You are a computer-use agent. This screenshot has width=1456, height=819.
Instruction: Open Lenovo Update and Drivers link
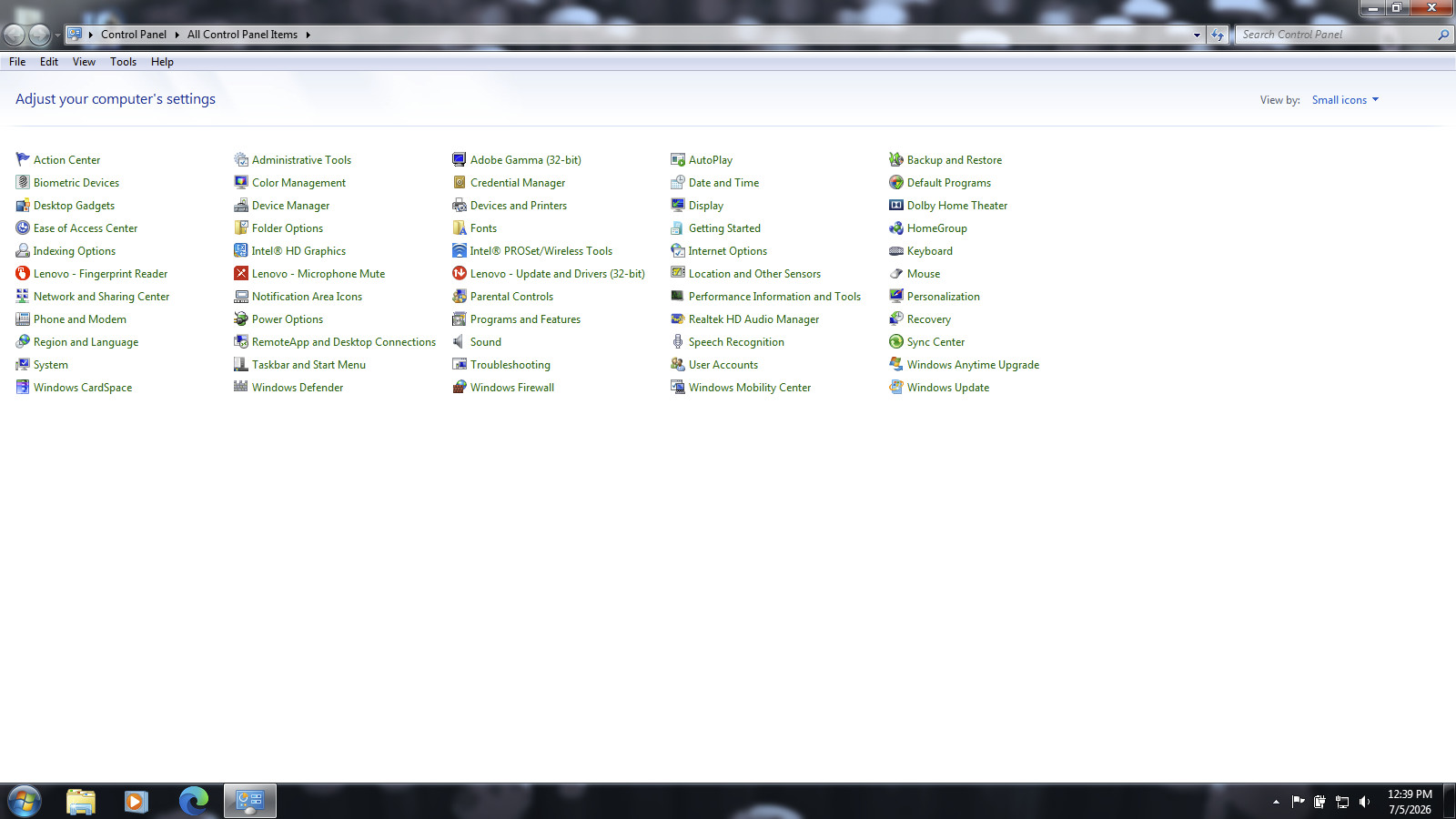(558, 274)
